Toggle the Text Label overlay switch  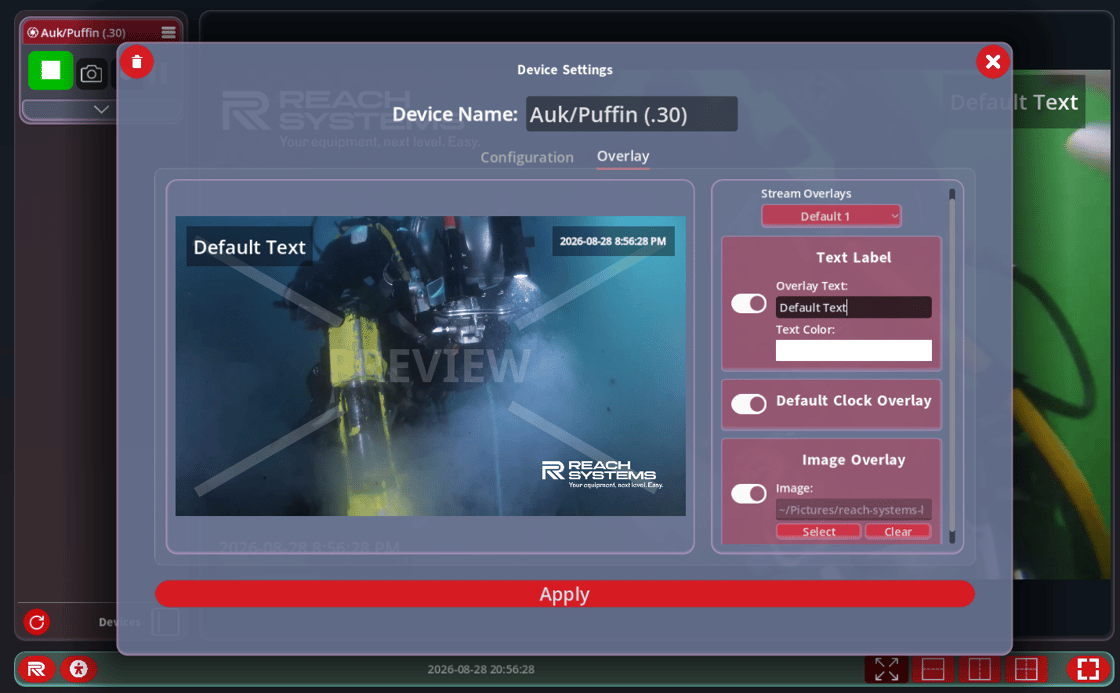[749, 304]
